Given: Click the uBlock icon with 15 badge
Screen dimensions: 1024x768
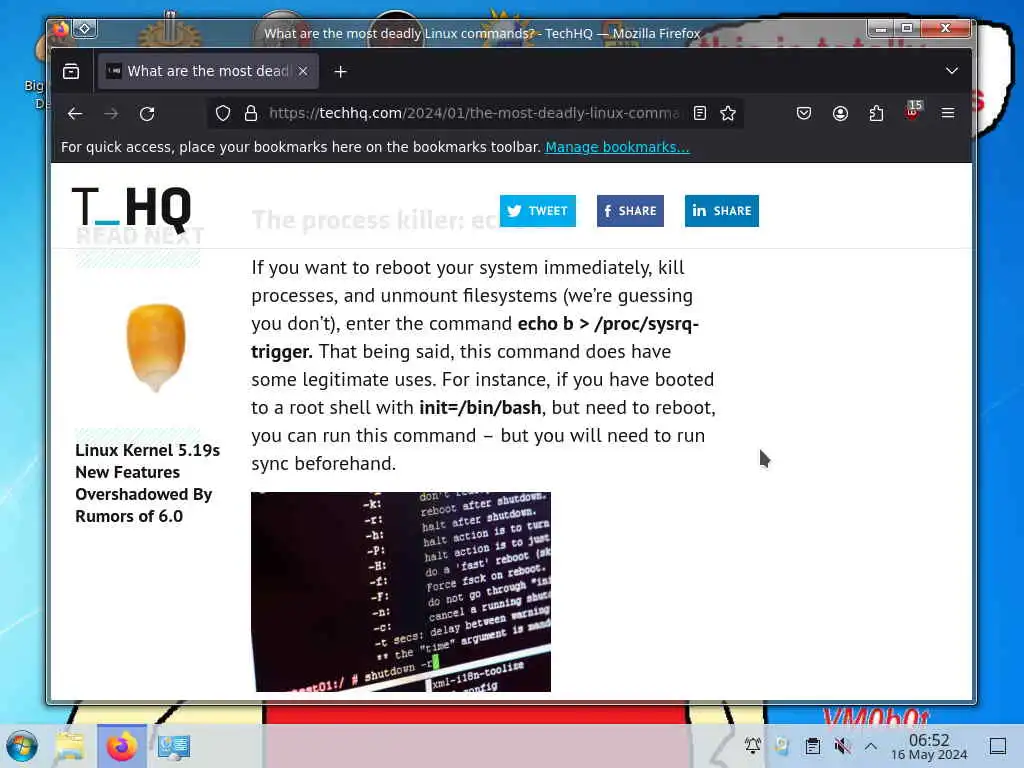Looking at the screenshot, I should point(913,111).
